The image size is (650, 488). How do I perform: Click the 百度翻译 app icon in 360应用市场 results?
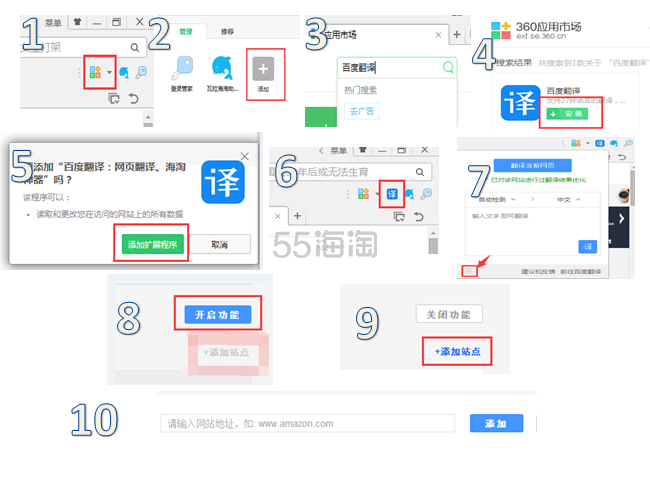(521, 105)
